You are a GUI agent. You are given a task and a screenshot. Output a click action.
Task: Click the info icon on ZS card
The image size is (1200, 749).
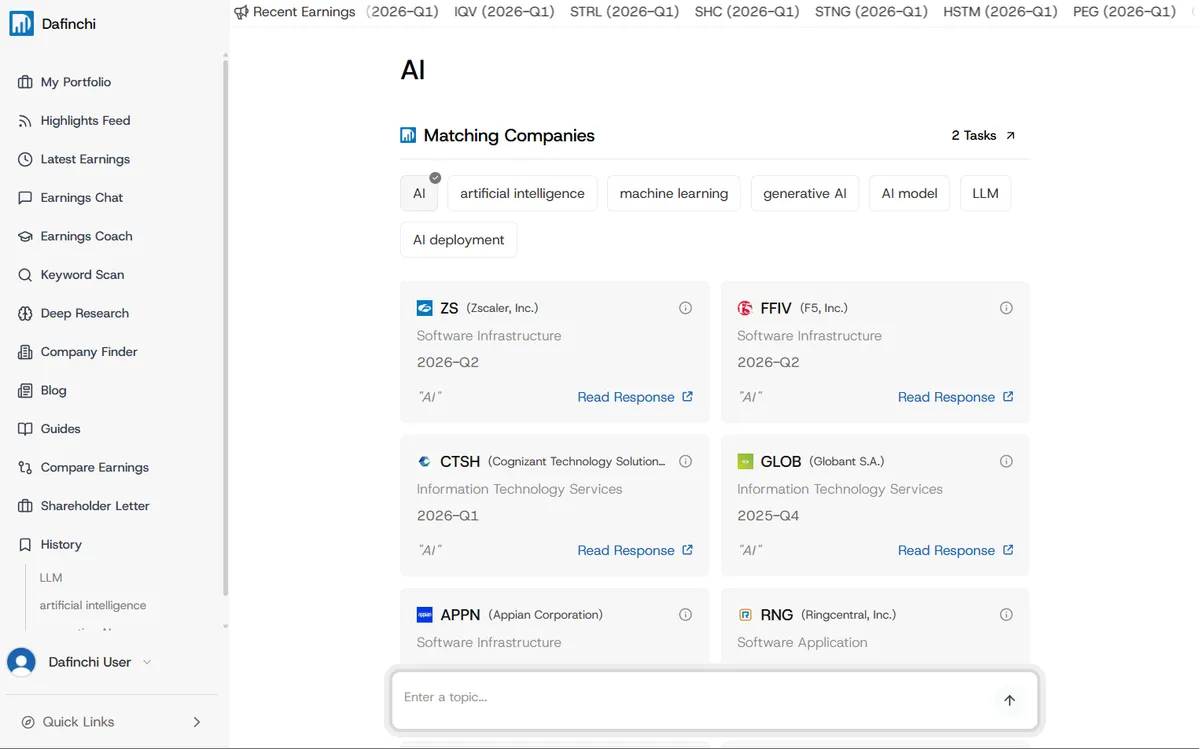tap(685, 308)
